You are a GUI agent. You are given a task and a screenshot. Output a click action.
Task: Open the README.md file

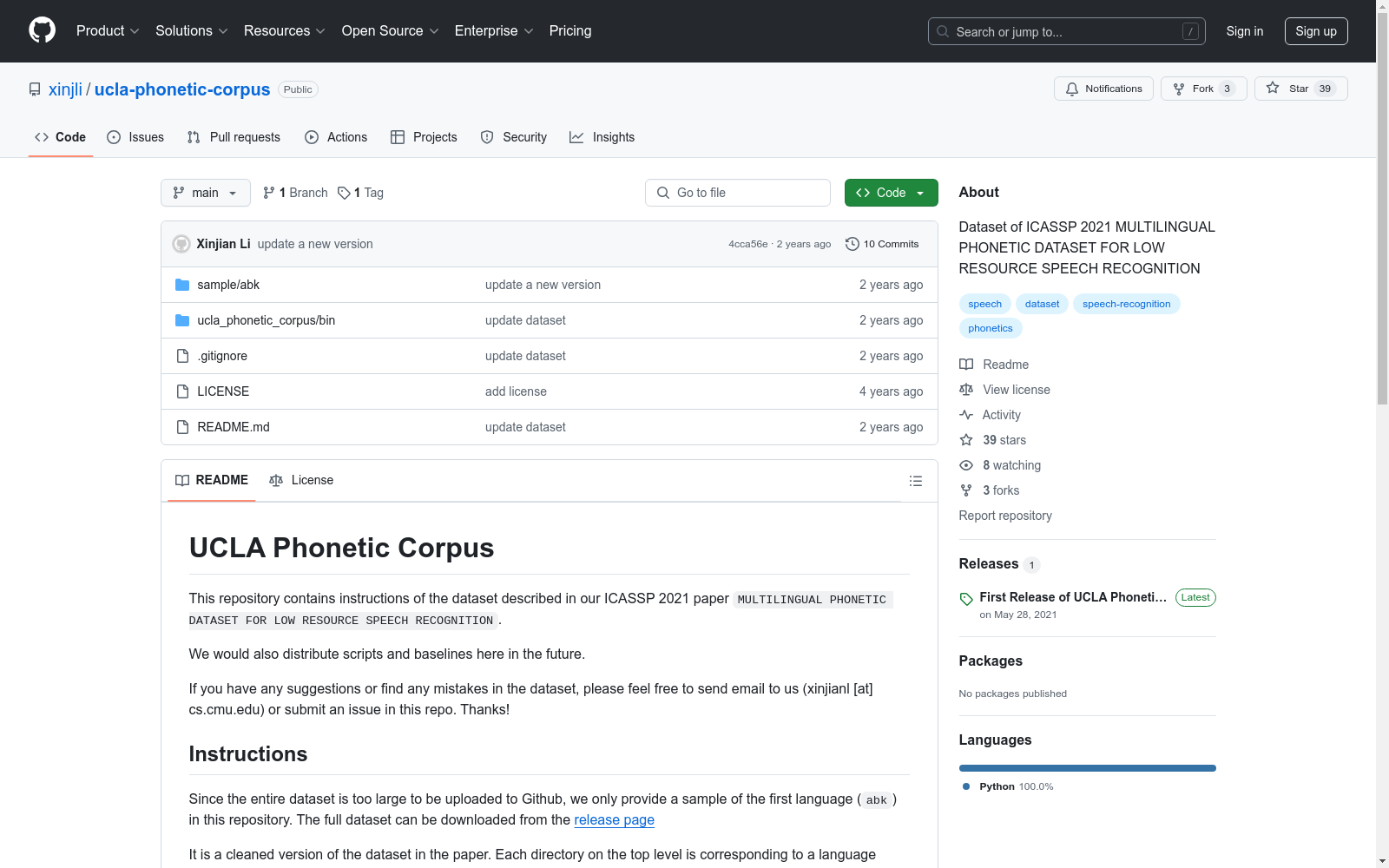click(234, 427)
